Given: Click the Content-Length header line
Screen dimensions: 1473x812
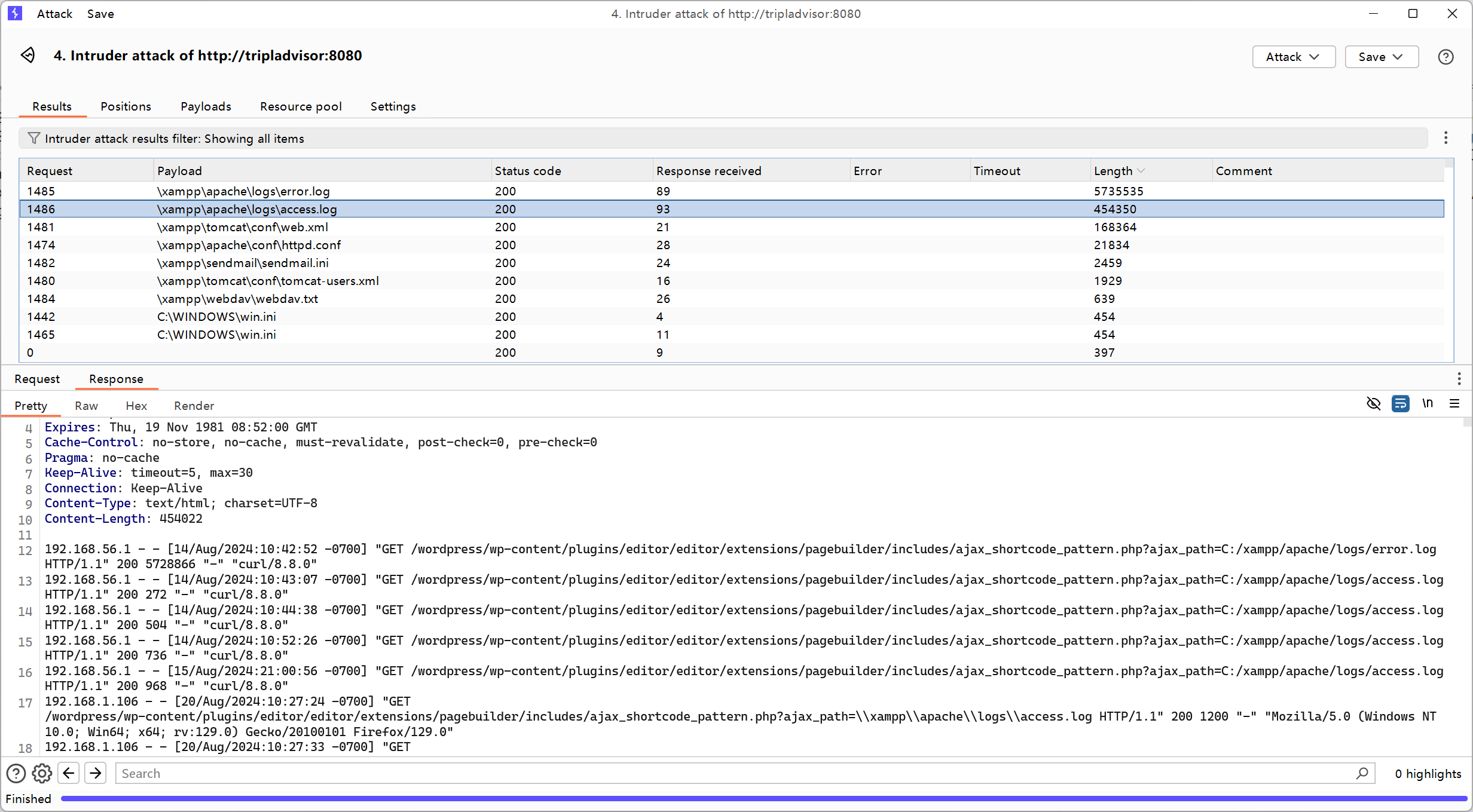Looking at the screenshot, I should coord(123,519).
